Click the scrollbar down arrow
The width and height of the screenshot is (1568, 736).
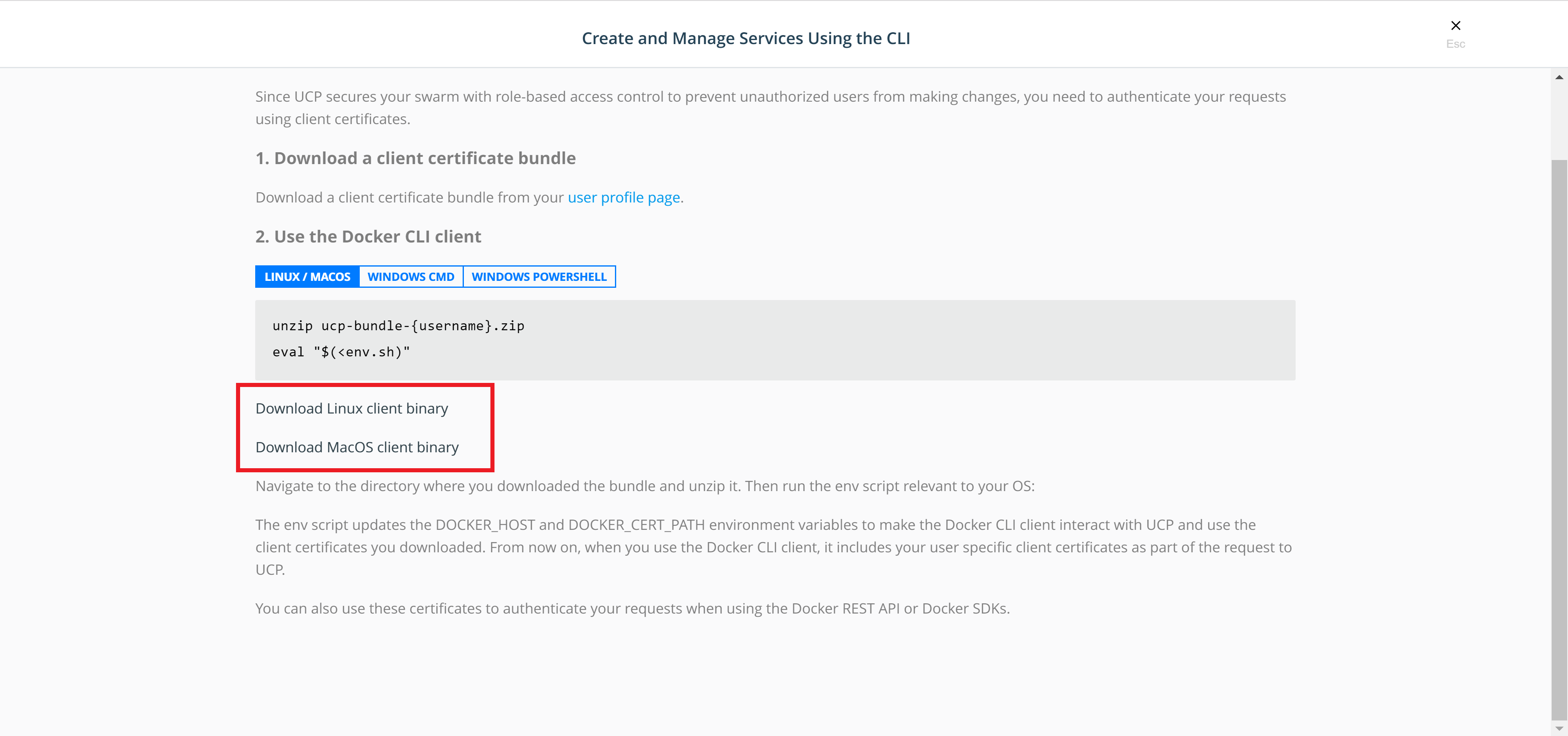(1559, 728)
